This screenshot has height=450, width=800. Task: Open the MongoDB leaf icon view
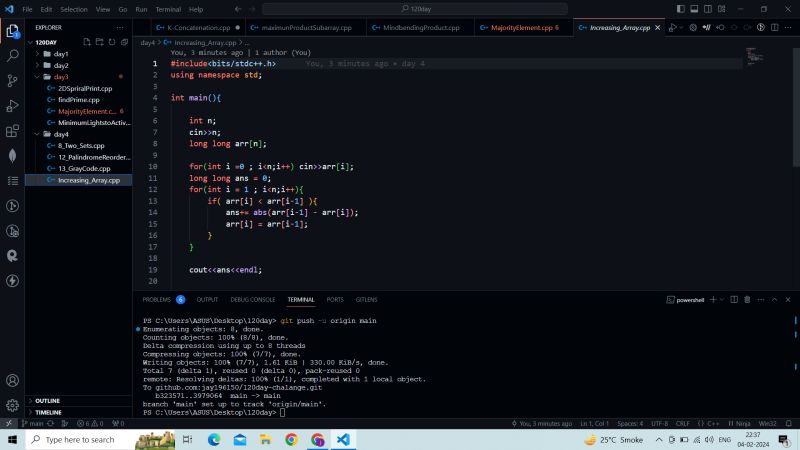[x=12, y=156]
